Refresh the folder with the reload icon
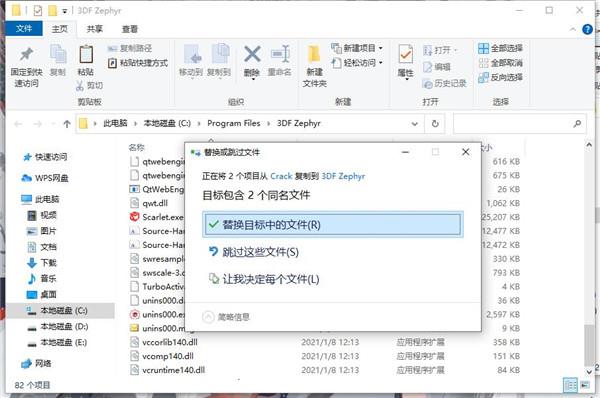This screenshot has height=398, width=600. coord(435,124)
